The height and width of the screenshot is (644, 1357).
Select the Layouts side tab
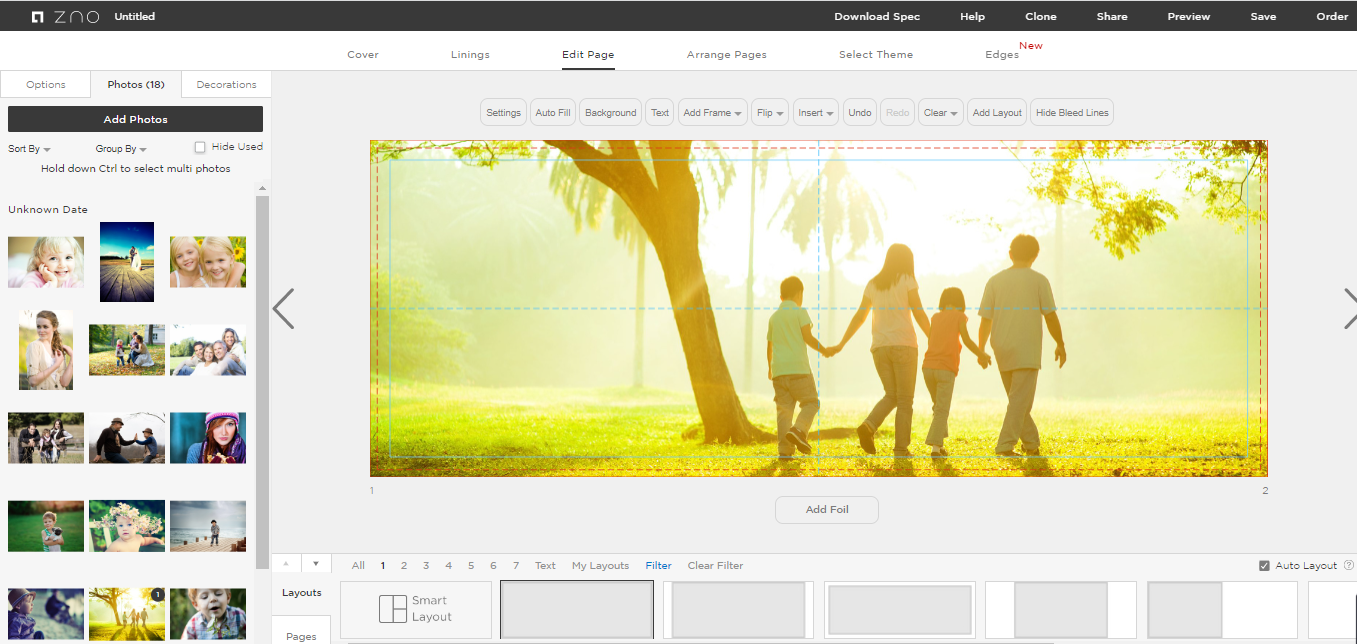(x=302, y=593)
